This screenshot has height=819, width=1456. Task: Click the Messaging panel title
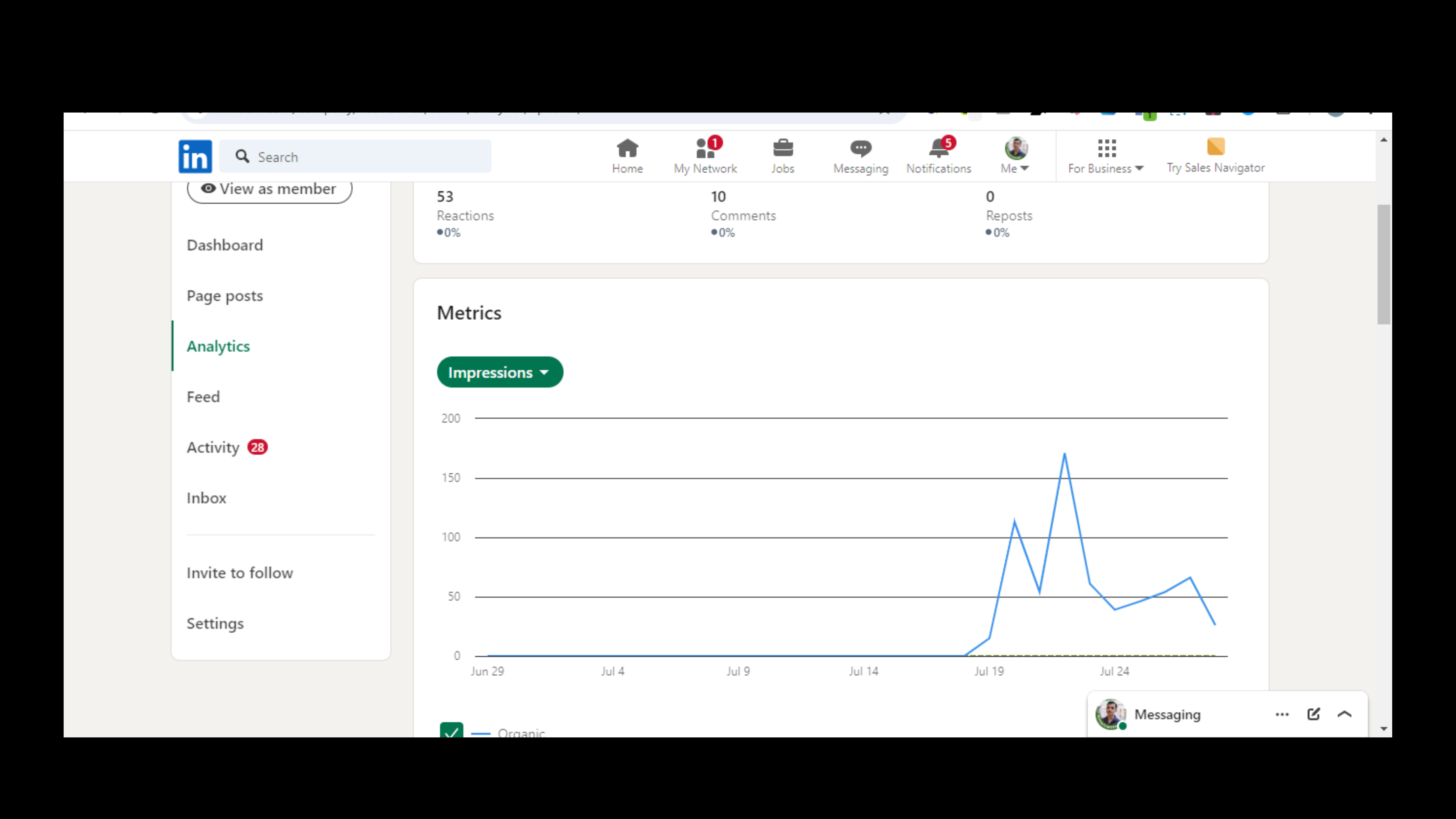click(x=1167, y=714)
